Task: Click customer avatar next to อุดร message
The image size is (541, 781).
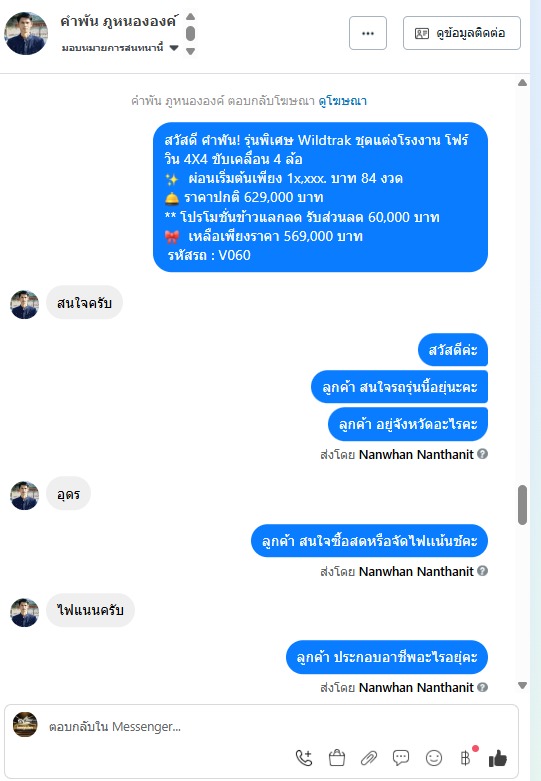Action: point(24,495)
